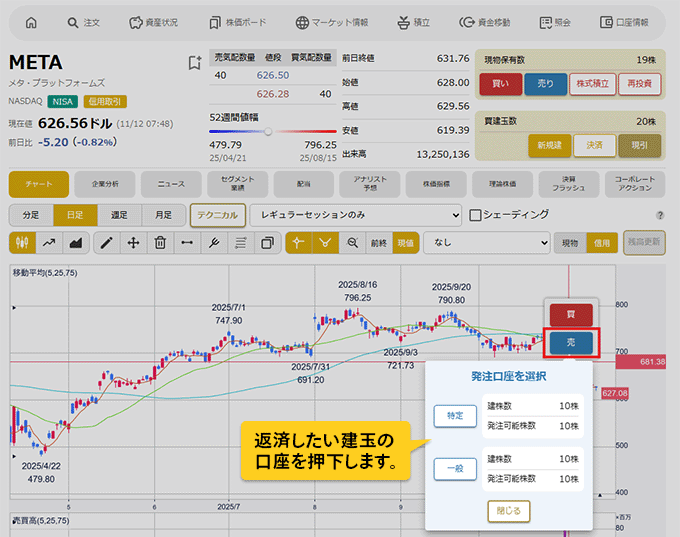Image resolution: width=680 pixels, height=537 pixels.
Task: Select the candlestick chart type icon
Action: pyautogui.click(x=22, y=242)
